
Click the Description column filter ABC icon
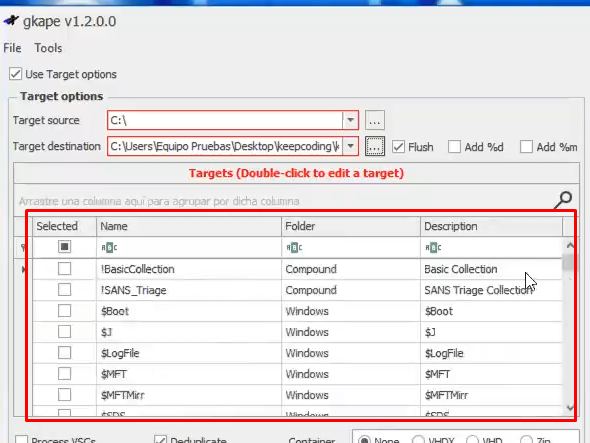[433, 248]
